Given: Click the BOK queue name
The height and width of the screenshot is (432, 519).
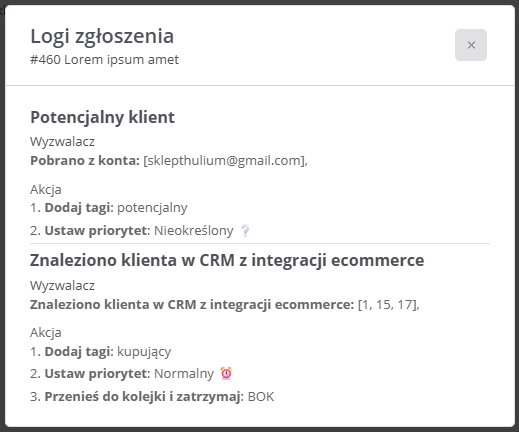Looking at the screenshot, I should click(x=261, y=397).
